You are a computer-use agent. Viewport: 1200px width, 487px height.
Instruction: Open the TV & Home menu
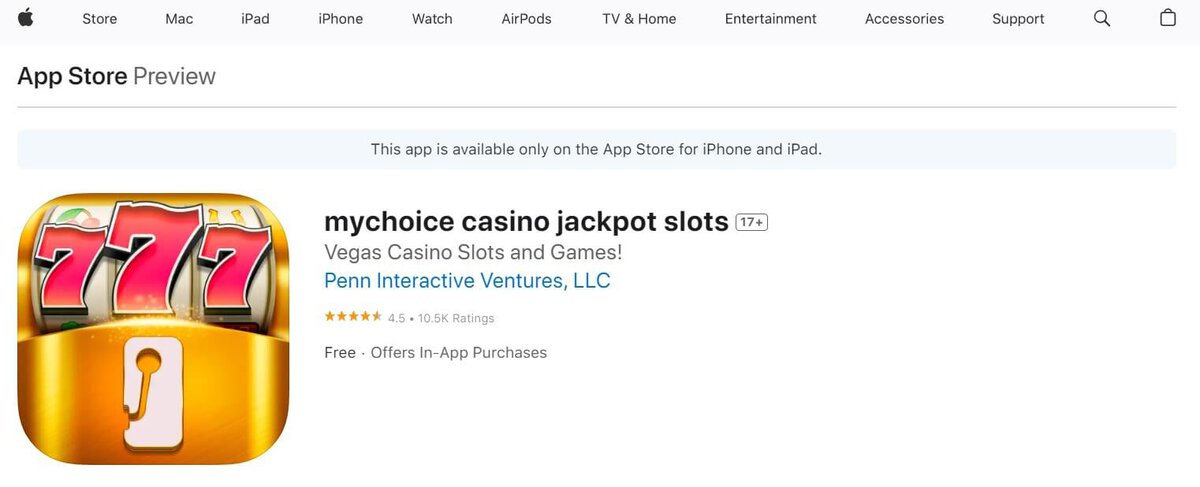639,19
